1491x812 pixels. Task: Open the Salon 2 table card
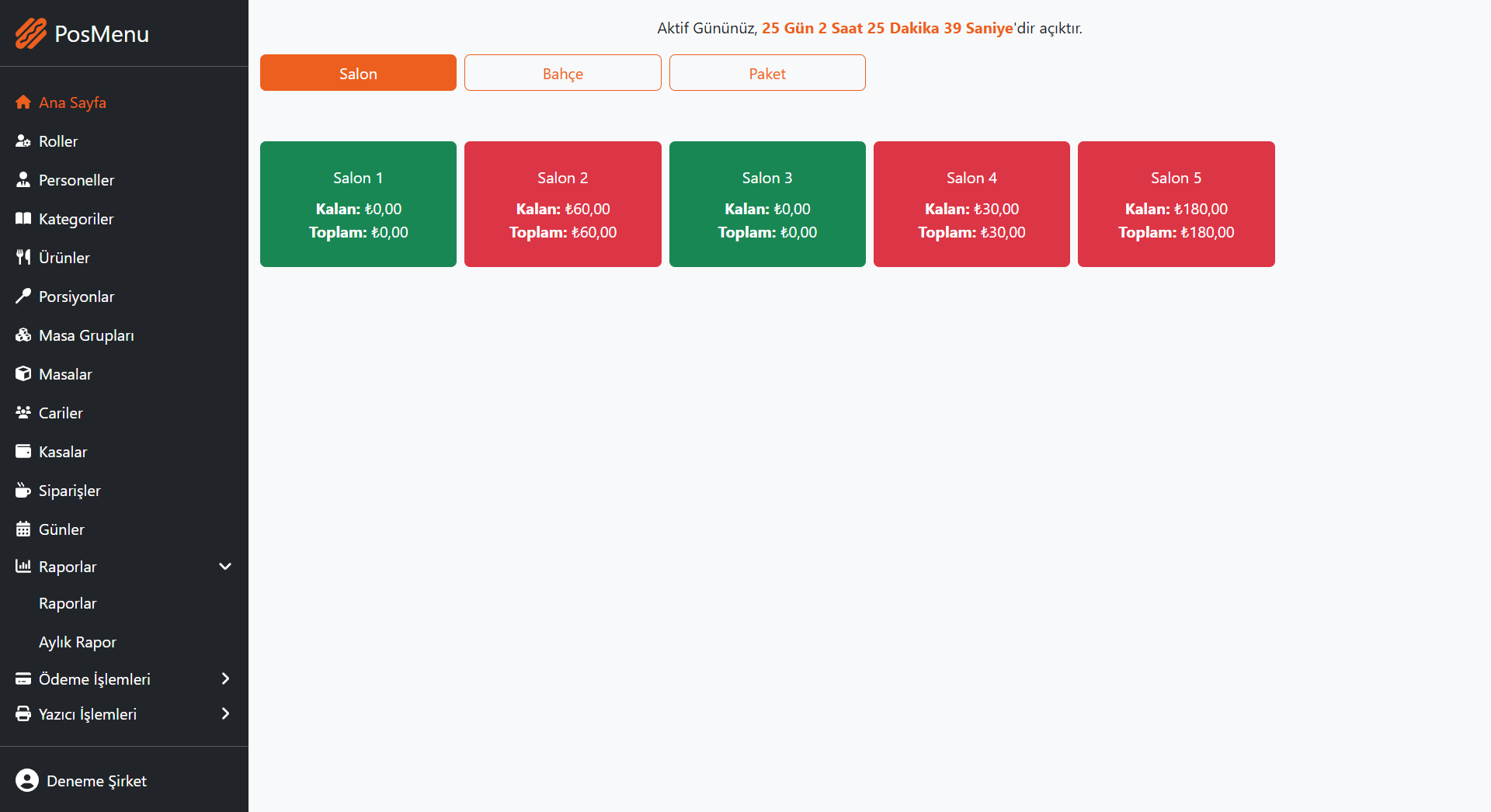click(x=562, y=204)
